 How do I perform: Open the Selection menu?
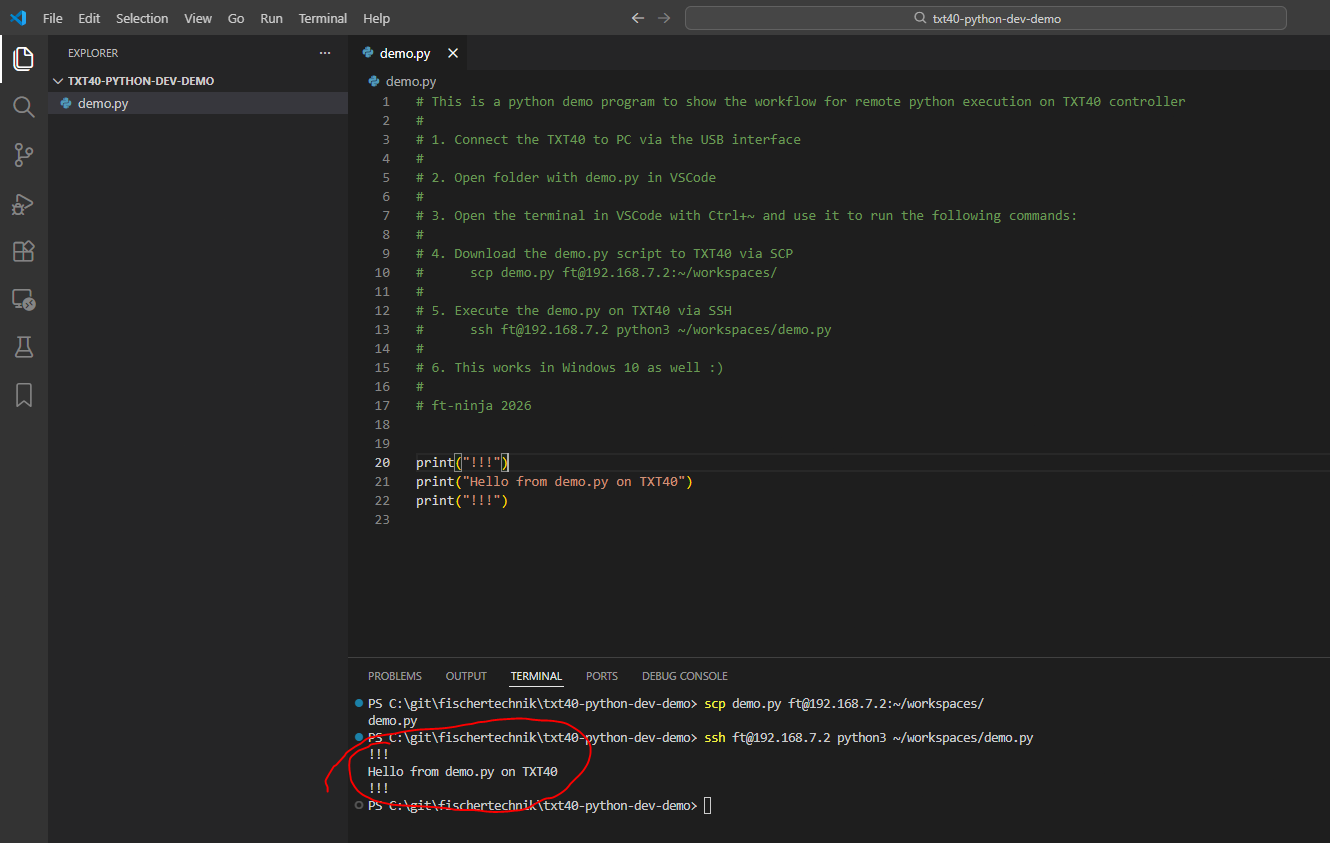coord(142,19)
